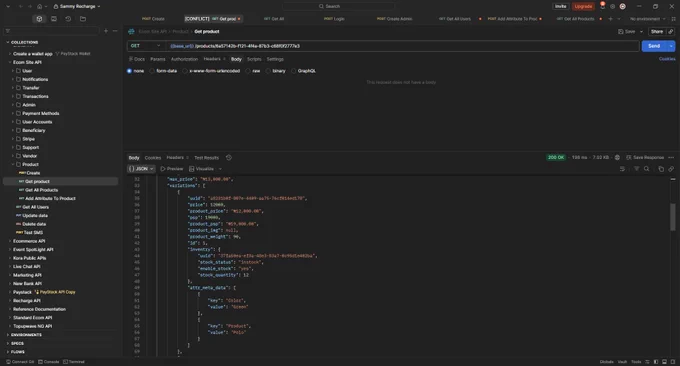The height and width of the screenshot is (366, 680).
Task: Select the Update data request
Action: pyautogui.click(x=35, y=216)
